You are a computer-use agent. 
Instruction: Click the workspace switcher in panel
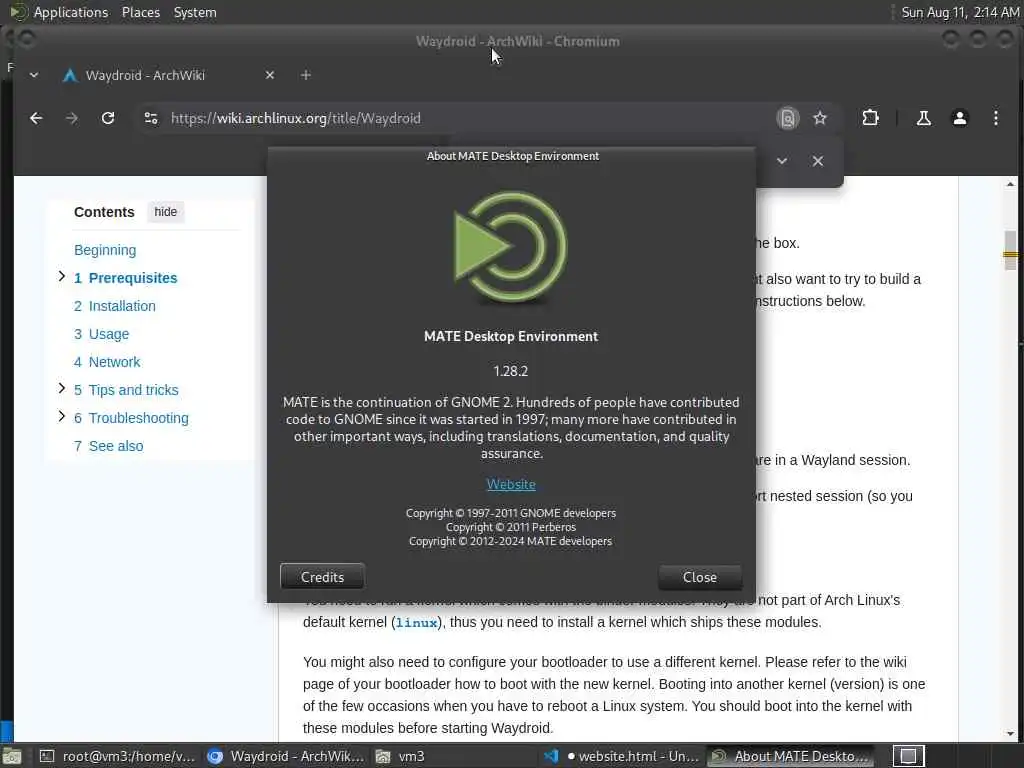908,756
